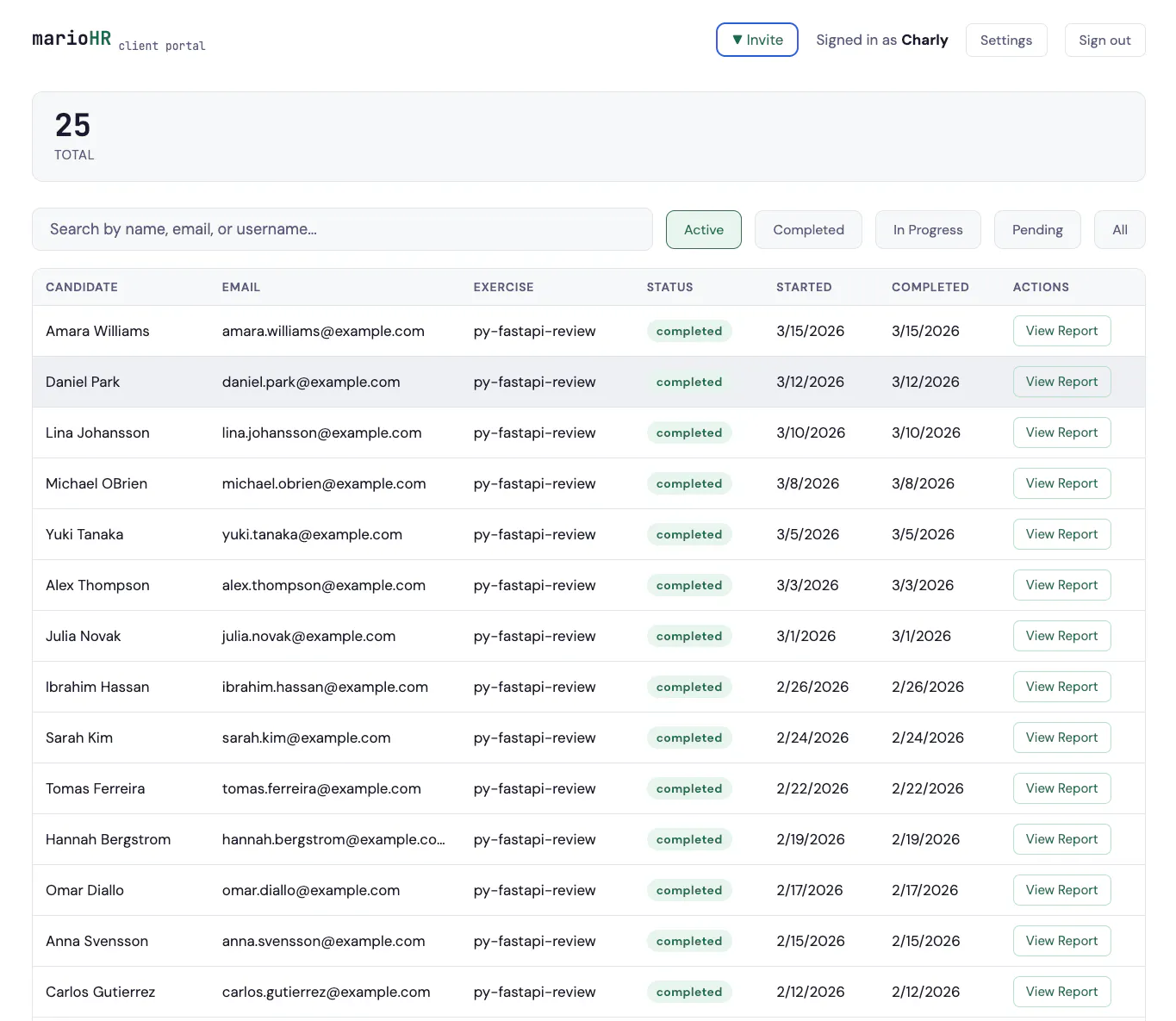The height and width of the screenshot is (1021, 1176).
Task: Select the Pending filter
Action: click(x=1037, y=230)
